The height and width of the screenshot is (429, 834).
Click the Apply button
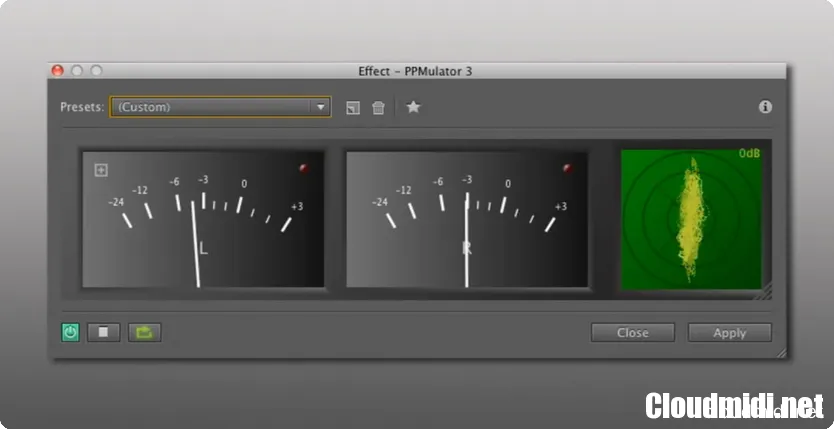click(x=729, y=333)
